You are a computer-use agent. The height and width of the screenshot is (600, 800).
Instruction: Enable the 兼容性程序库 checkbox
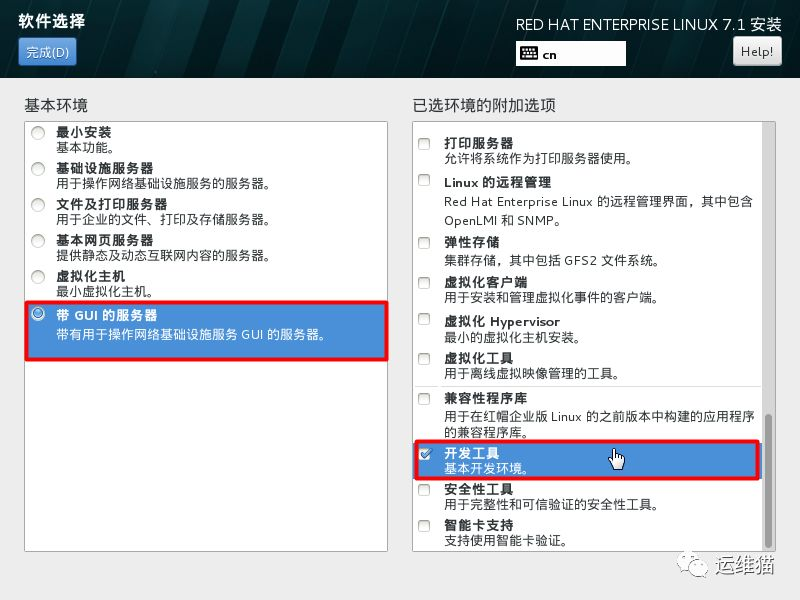424,398
